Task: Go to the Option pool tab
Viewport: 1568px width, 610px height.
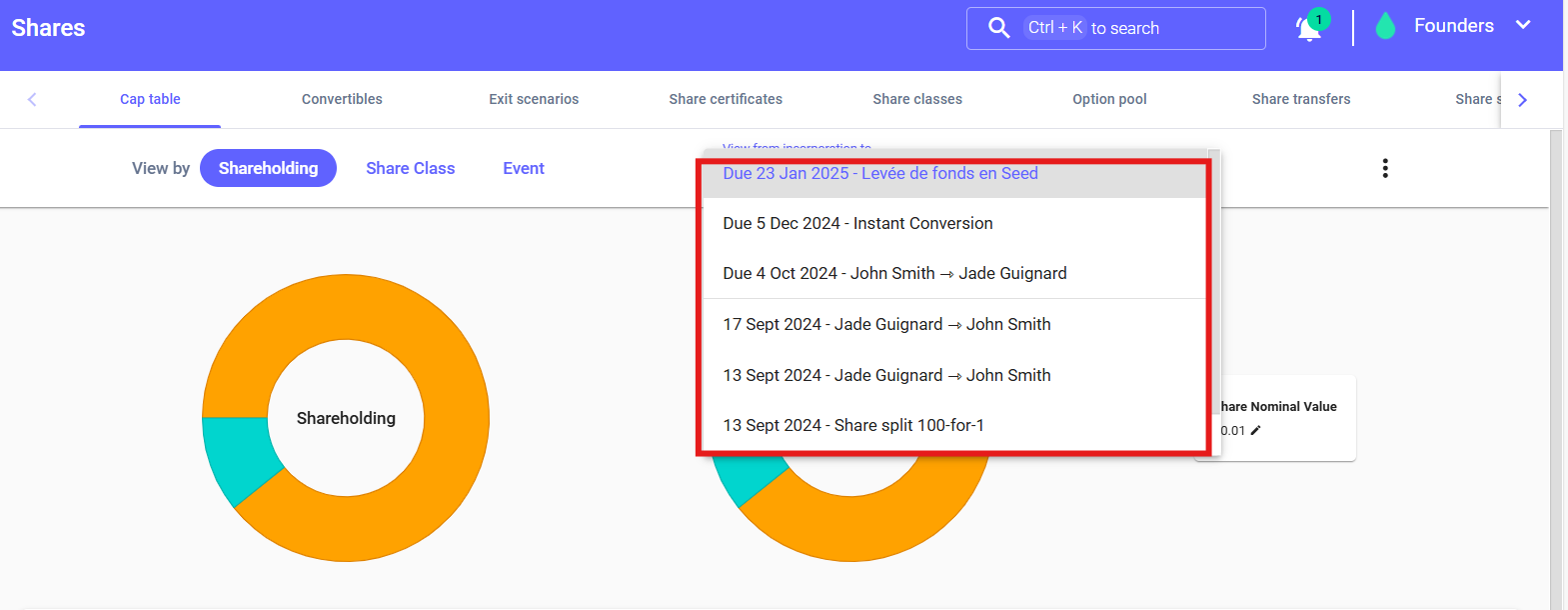Action: [1109, 99]
